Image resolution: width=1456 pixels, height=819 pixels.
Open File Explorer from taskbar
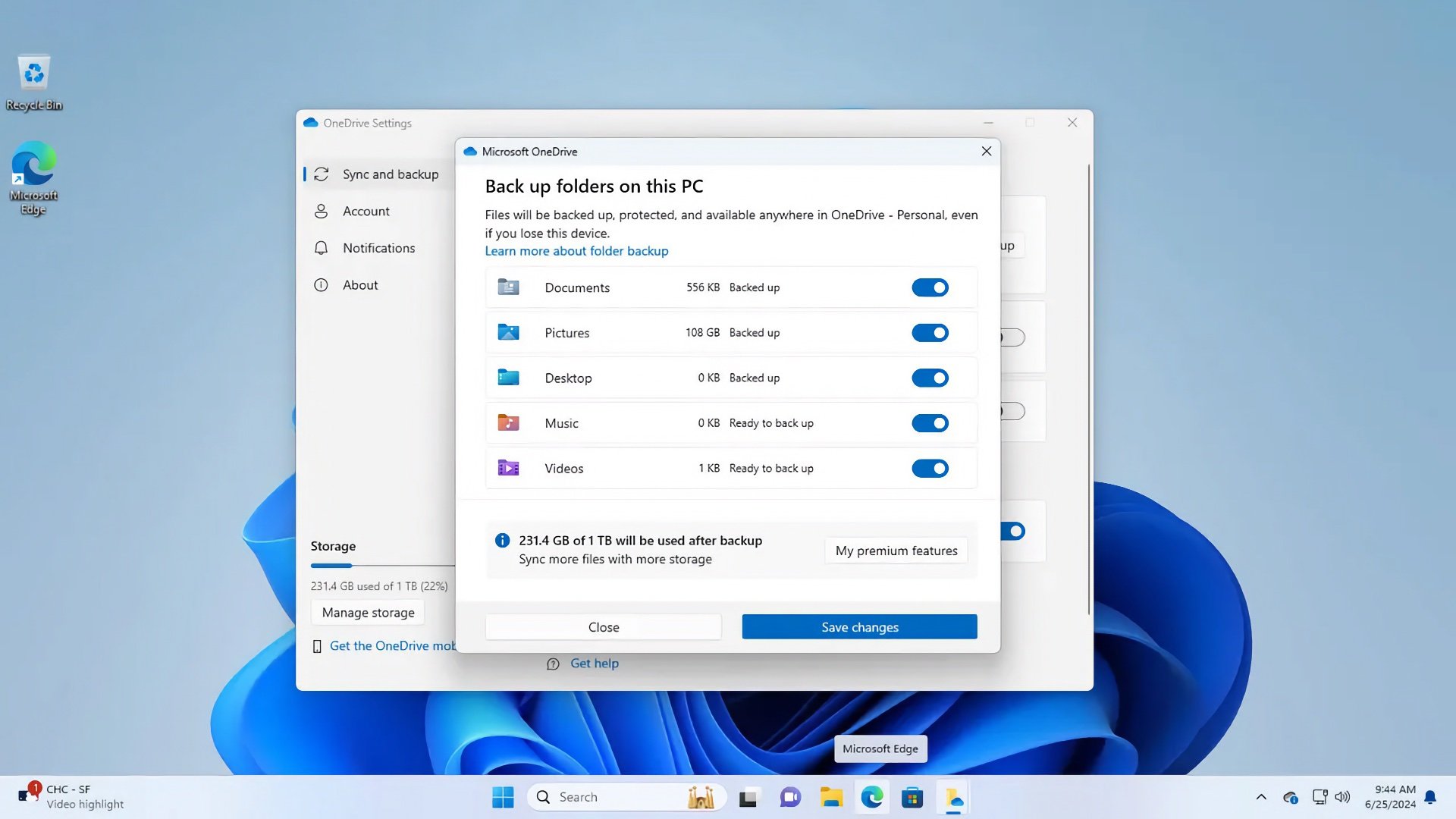pyautogui.click(x=831, y=798)
